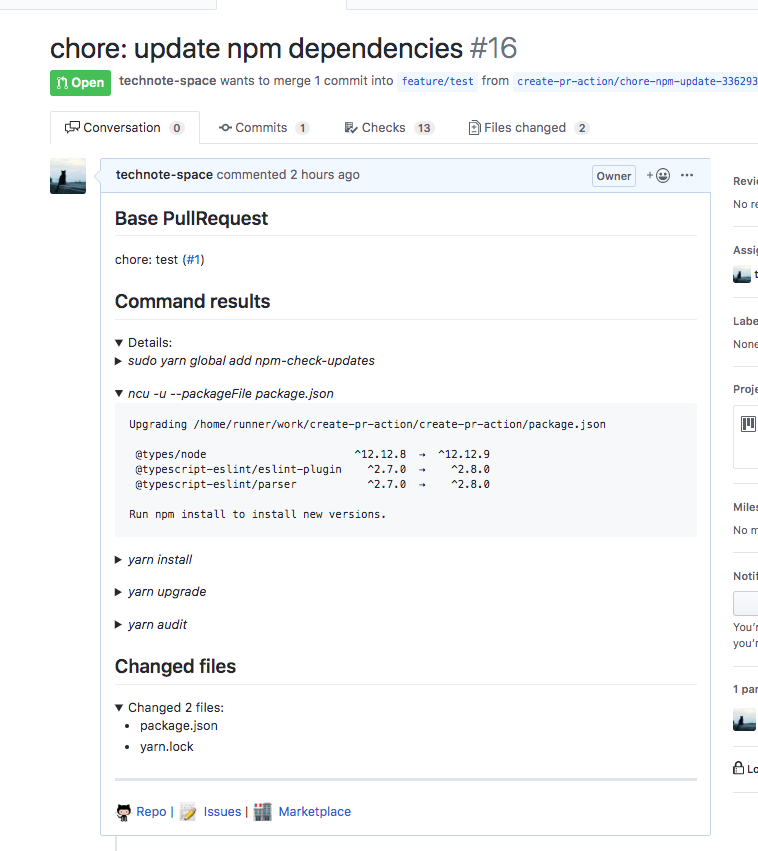This screenshot has width=758, height=851.
Task: Expand sudo yarn global add npm-check-updates
Action: click(x=245, y=361)
